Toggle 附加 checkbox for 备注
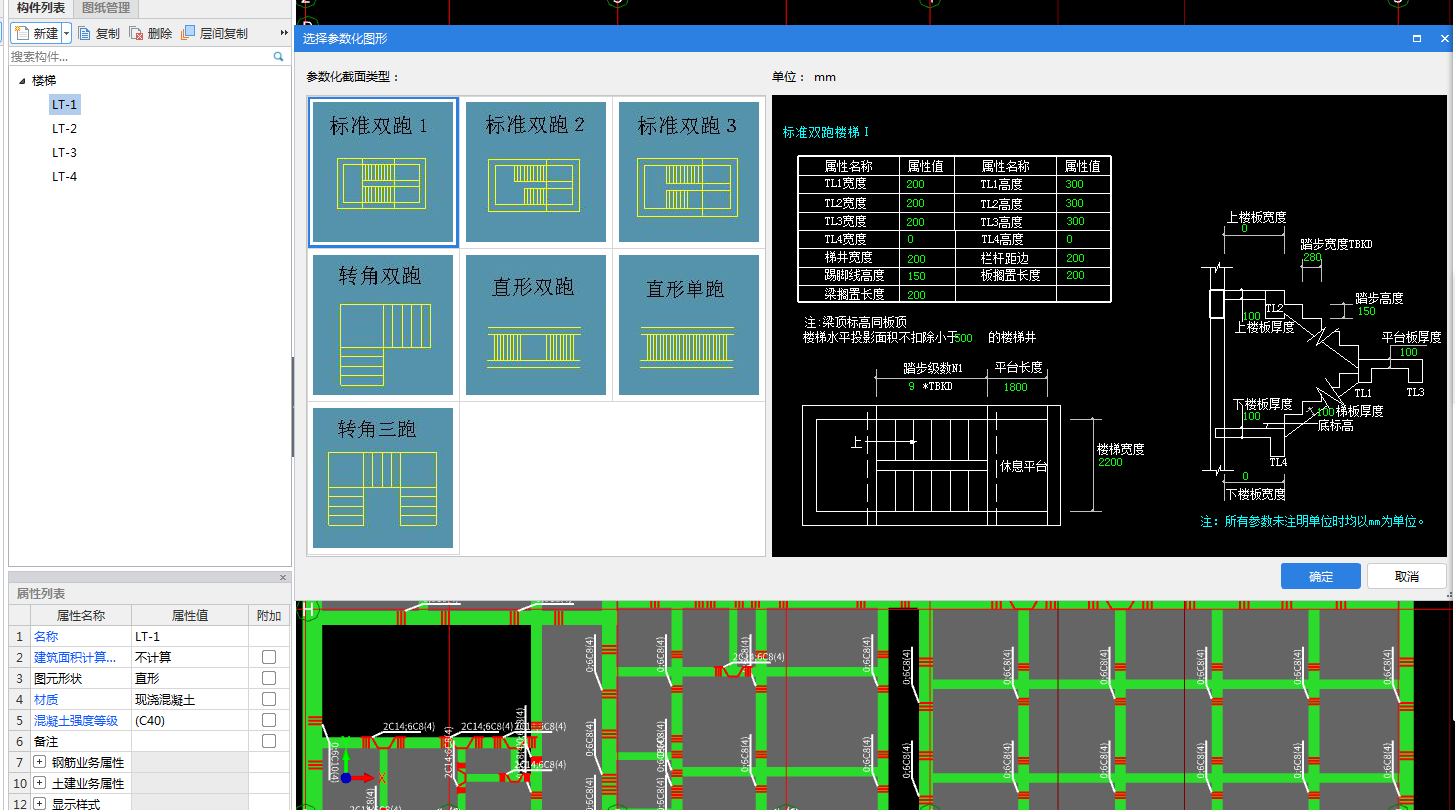Viewport: 1455px width, 810px height. (x=268, y=741)
